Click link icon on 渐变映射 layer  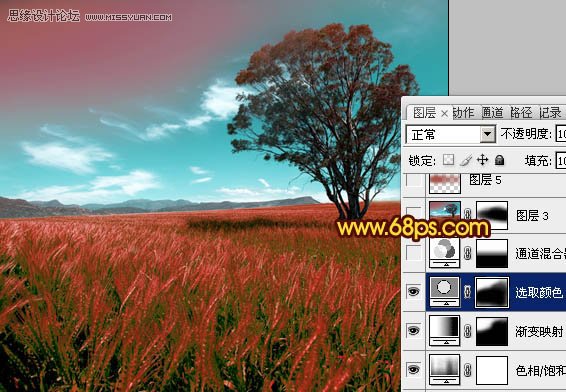pos(467,331)
